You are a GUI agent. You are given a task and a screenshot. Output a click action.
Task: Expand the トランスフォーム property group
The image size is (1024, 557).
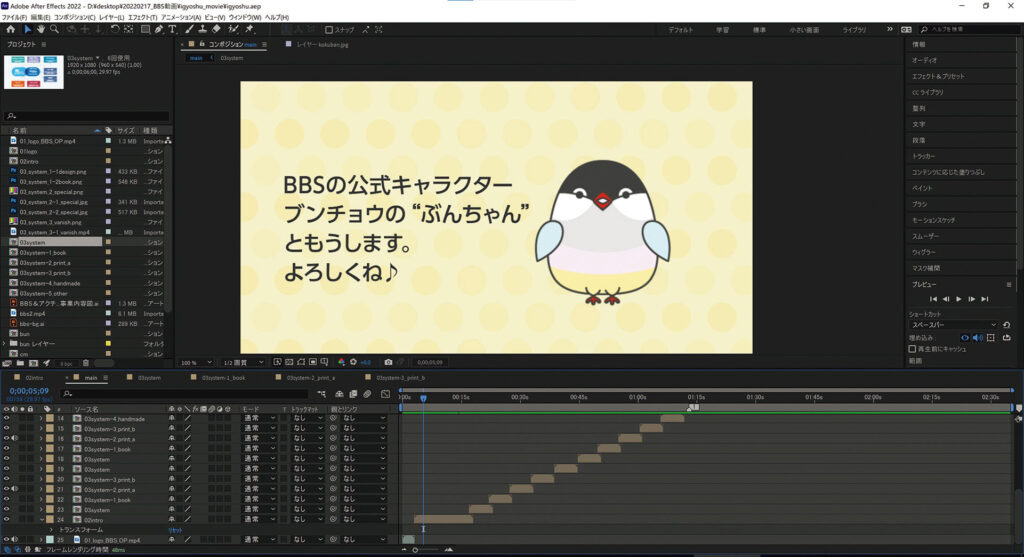[52, 529]
